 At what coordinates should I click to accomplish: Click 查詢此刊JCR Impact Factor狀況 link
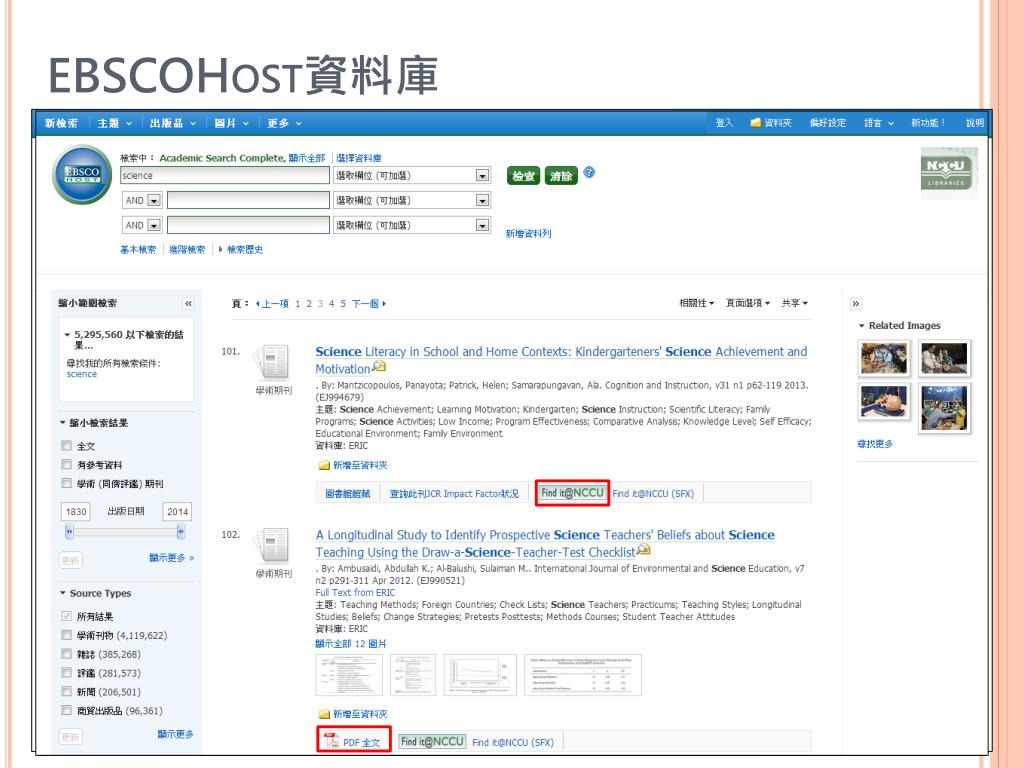coord(454,494)
